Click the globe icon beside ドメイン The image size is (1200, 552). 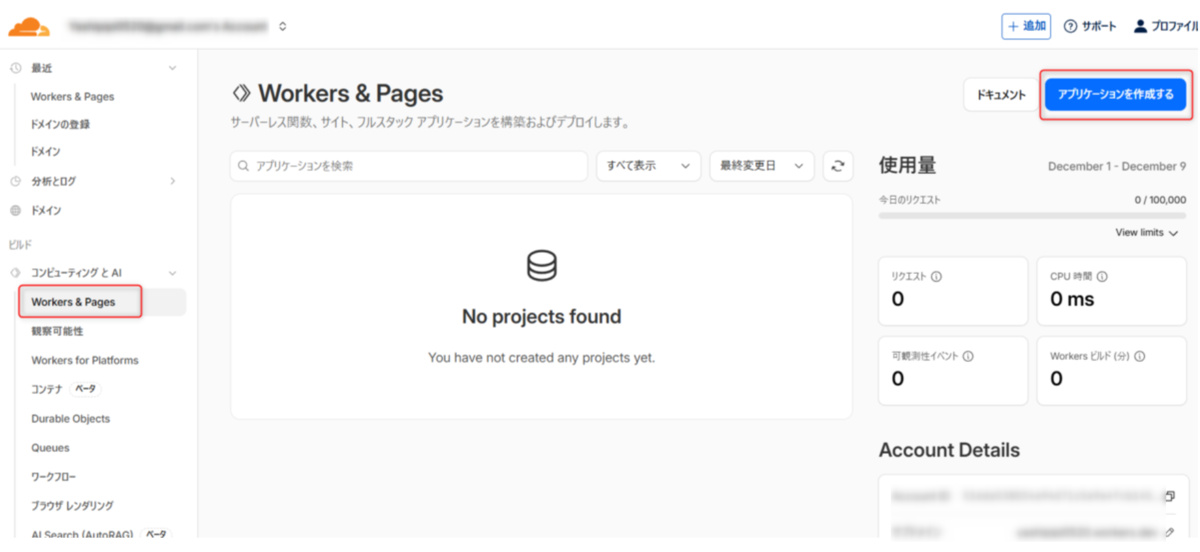pos(15,211)
